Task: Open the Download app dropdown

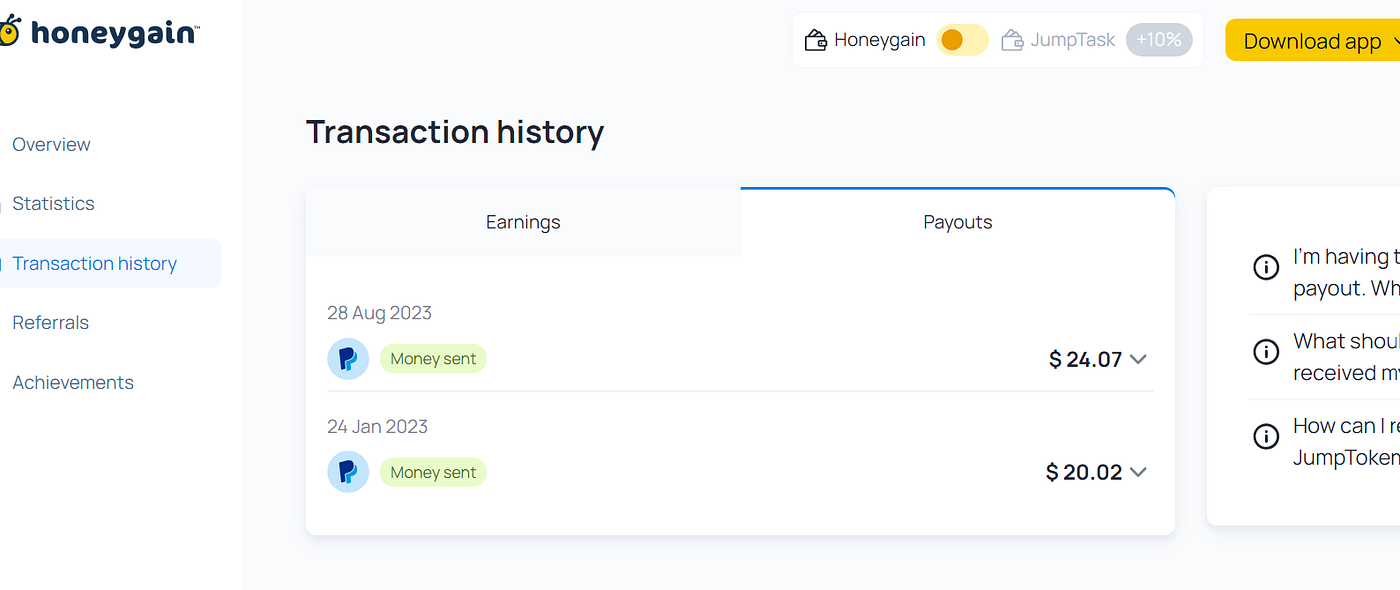Action: tap(1312, 41)
